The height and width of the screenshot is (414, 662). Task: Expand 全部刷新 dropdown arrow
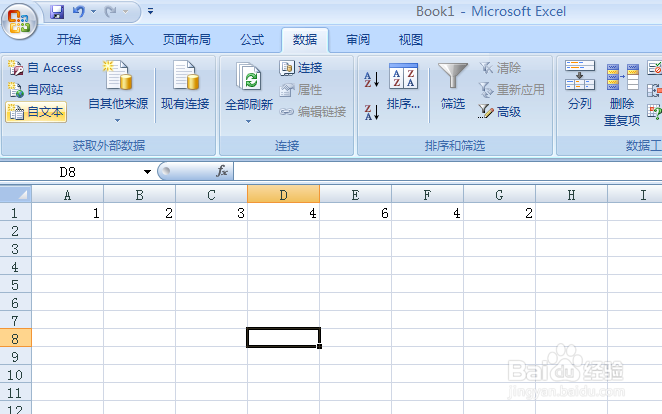(249, 122)
